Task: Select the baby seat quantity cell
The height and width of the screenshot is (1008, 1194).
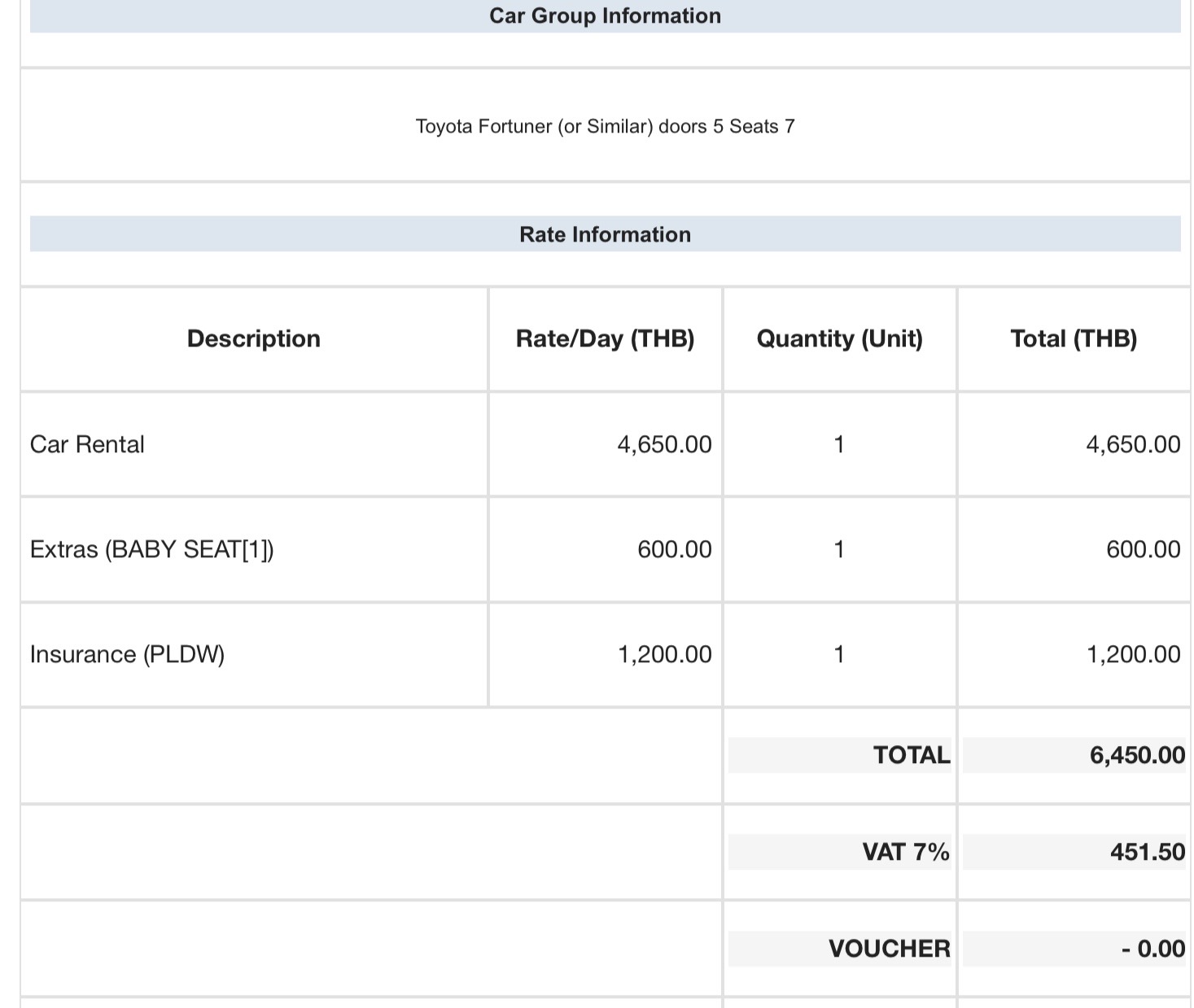Action: [839, 549]
